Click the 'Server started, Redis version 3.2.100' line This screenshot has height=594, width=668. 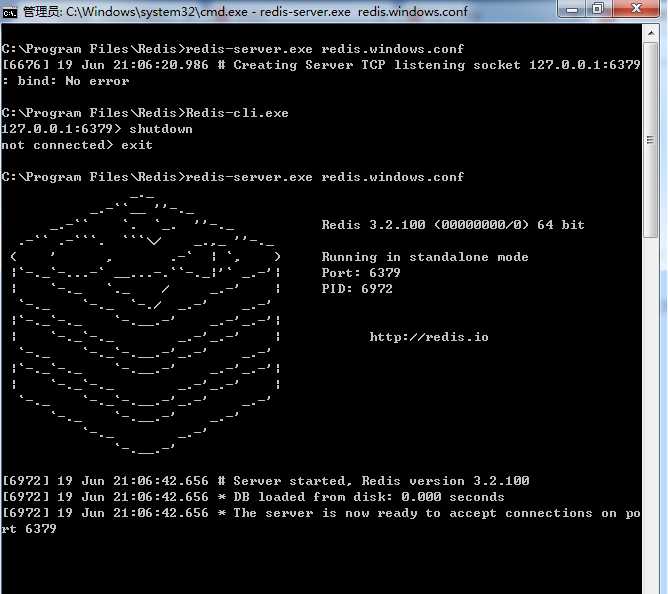click(x=265, y=481)
